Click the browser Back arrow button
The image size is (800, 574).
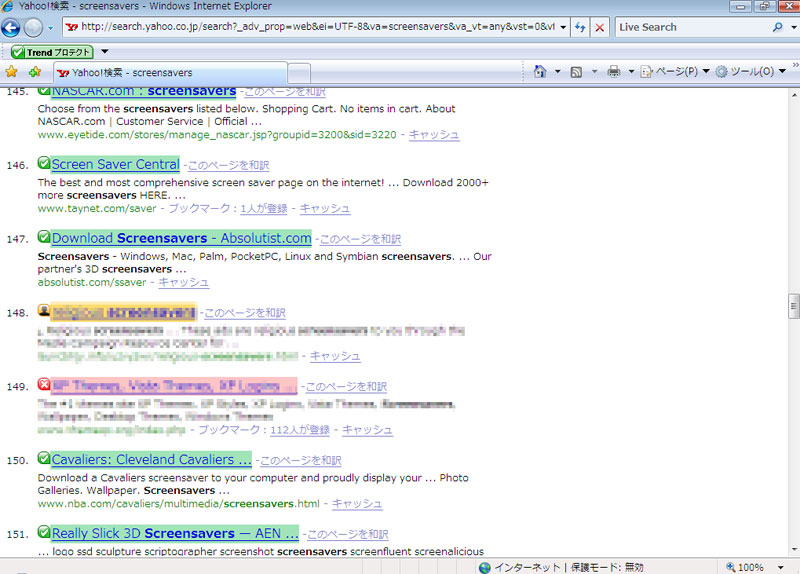[x=11, y=28]
